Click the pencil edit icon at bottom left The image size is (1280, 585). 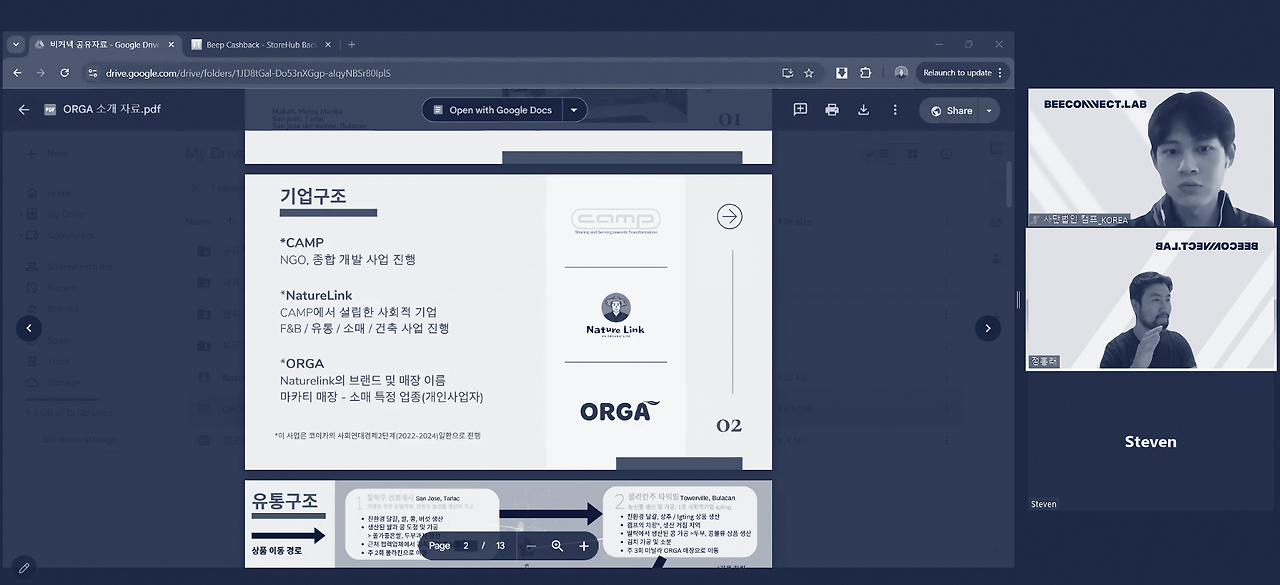pyautogui.click(x=24, y=569)
